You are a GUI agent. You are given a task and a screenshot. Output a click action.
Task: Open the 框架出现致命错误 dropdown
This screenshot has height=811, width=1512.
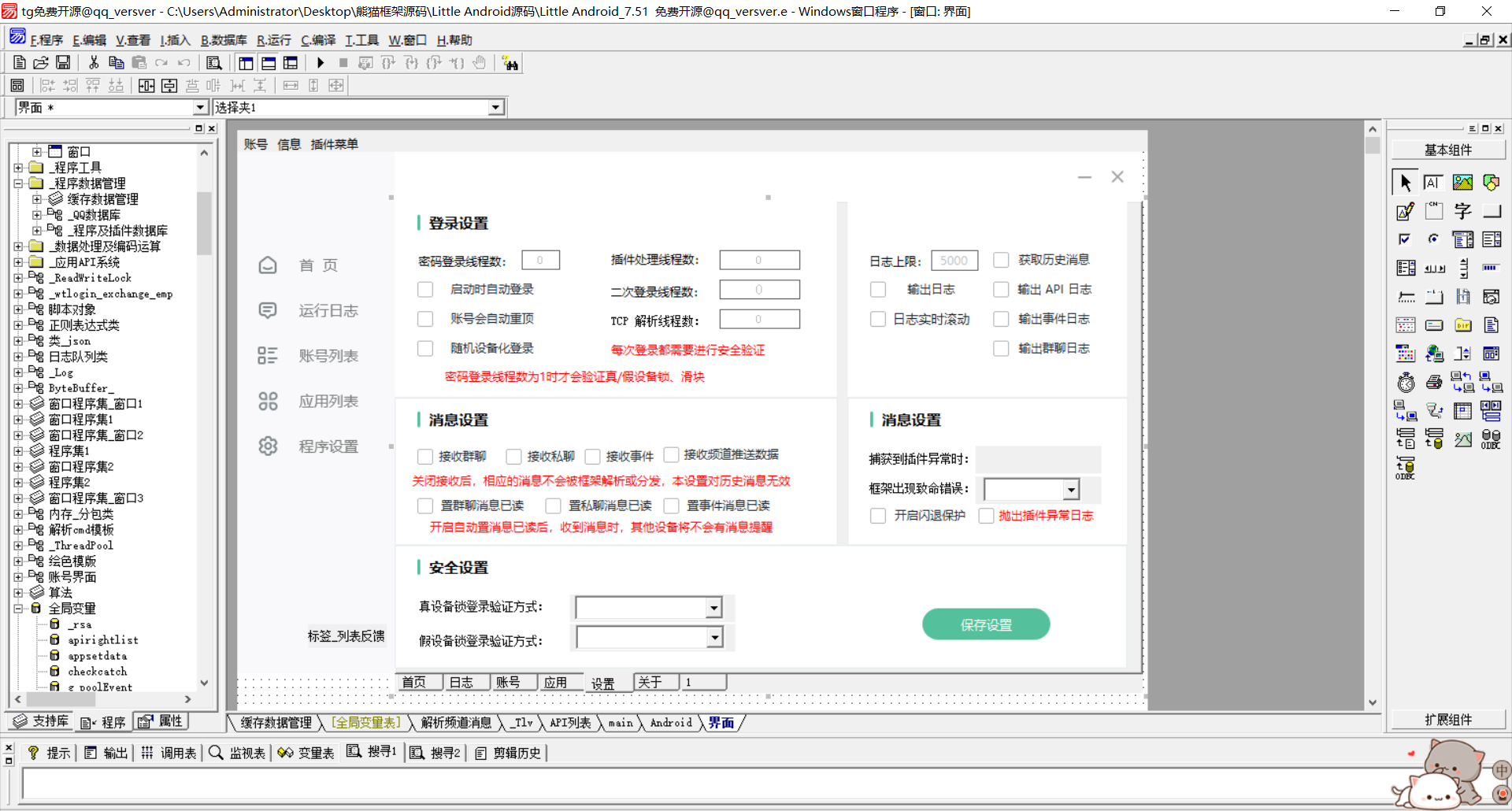point(1071,490)
